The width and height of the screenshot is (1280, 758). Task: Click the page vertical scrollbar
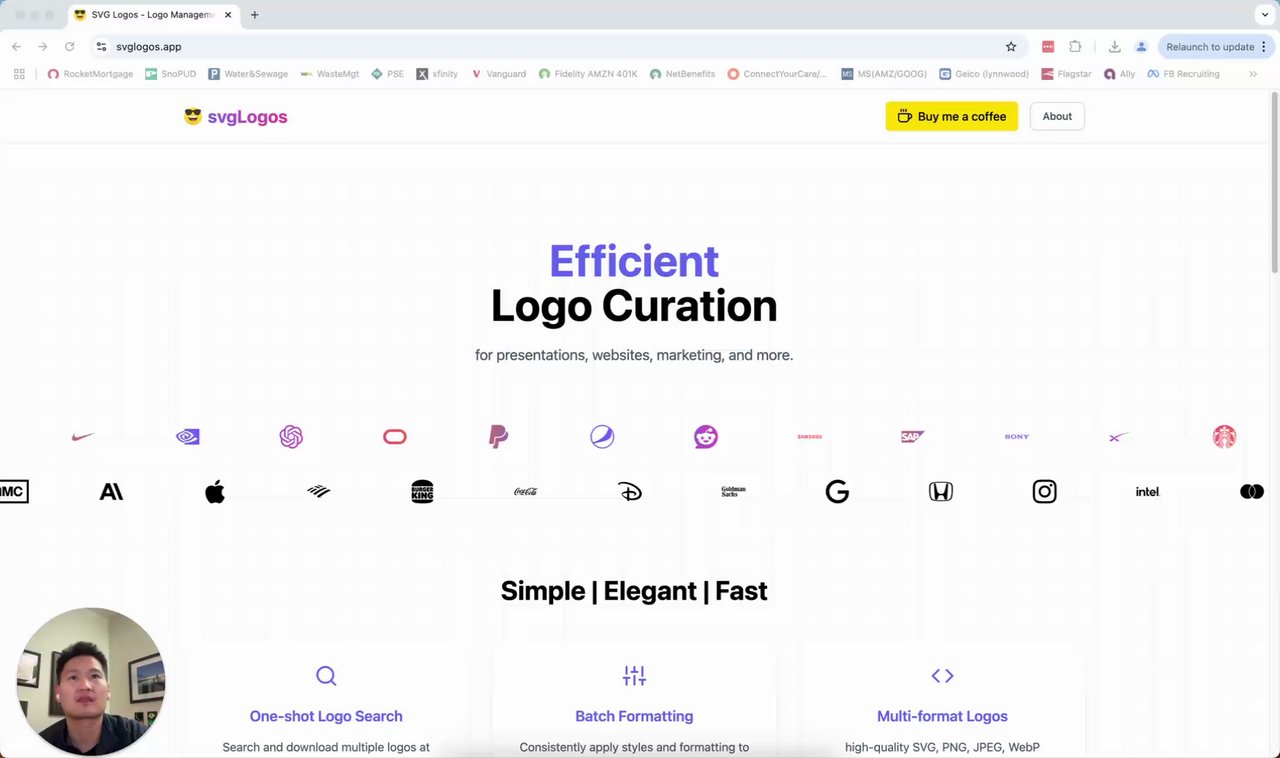coord(1274,180)
